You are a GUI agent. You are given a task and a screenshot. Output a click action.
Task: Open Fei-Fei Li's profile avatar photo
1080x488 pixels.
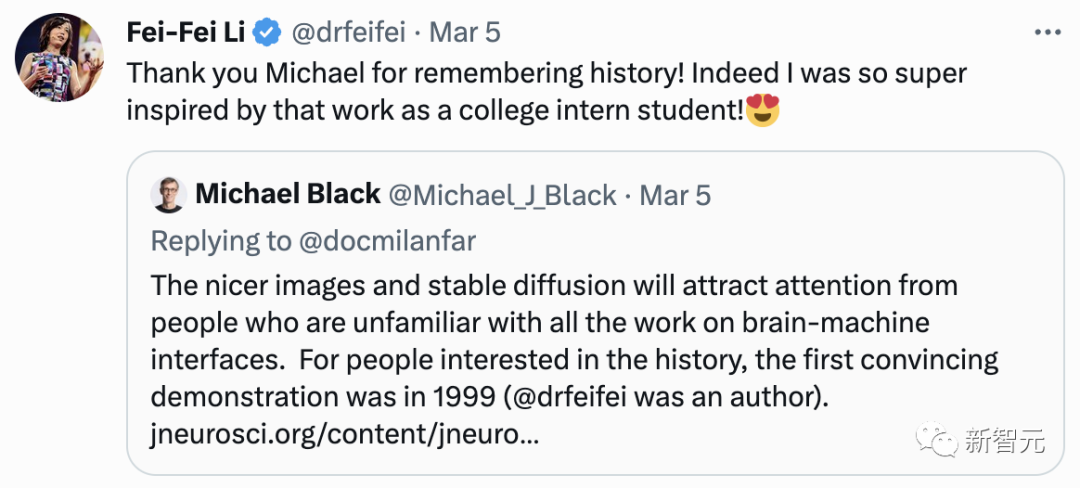[x=59, y=58]
